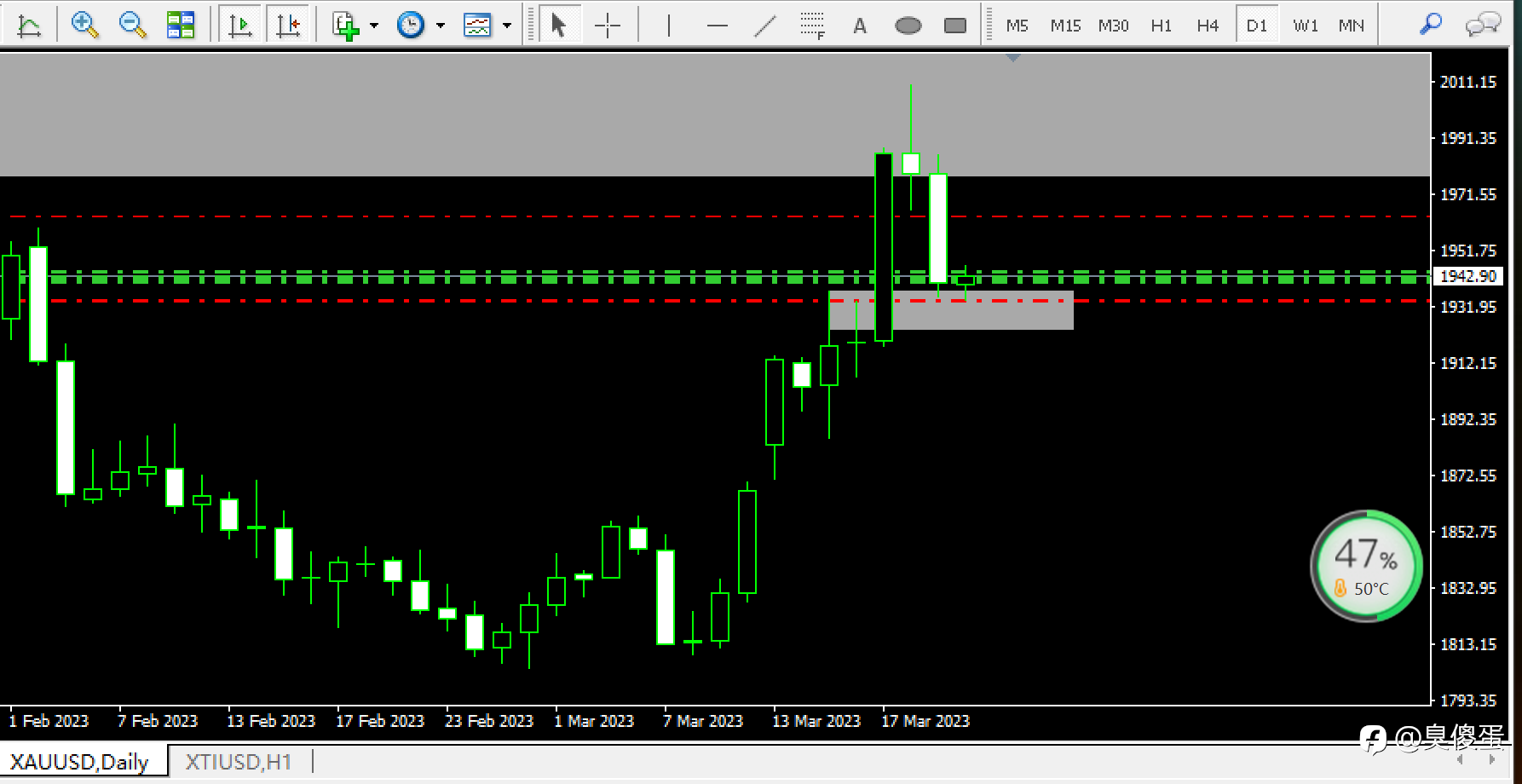
Task: Open the Periods clock icon
Action: pyautogui.click(x=411, y=26)
